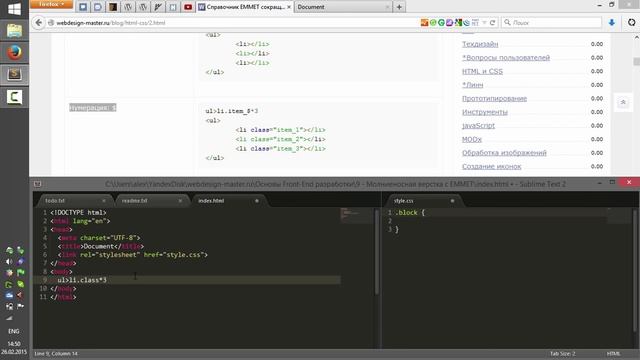Open the Создание иконок link
The height and width of the screenshot is (360, 640).
click(x=491, y=166)
